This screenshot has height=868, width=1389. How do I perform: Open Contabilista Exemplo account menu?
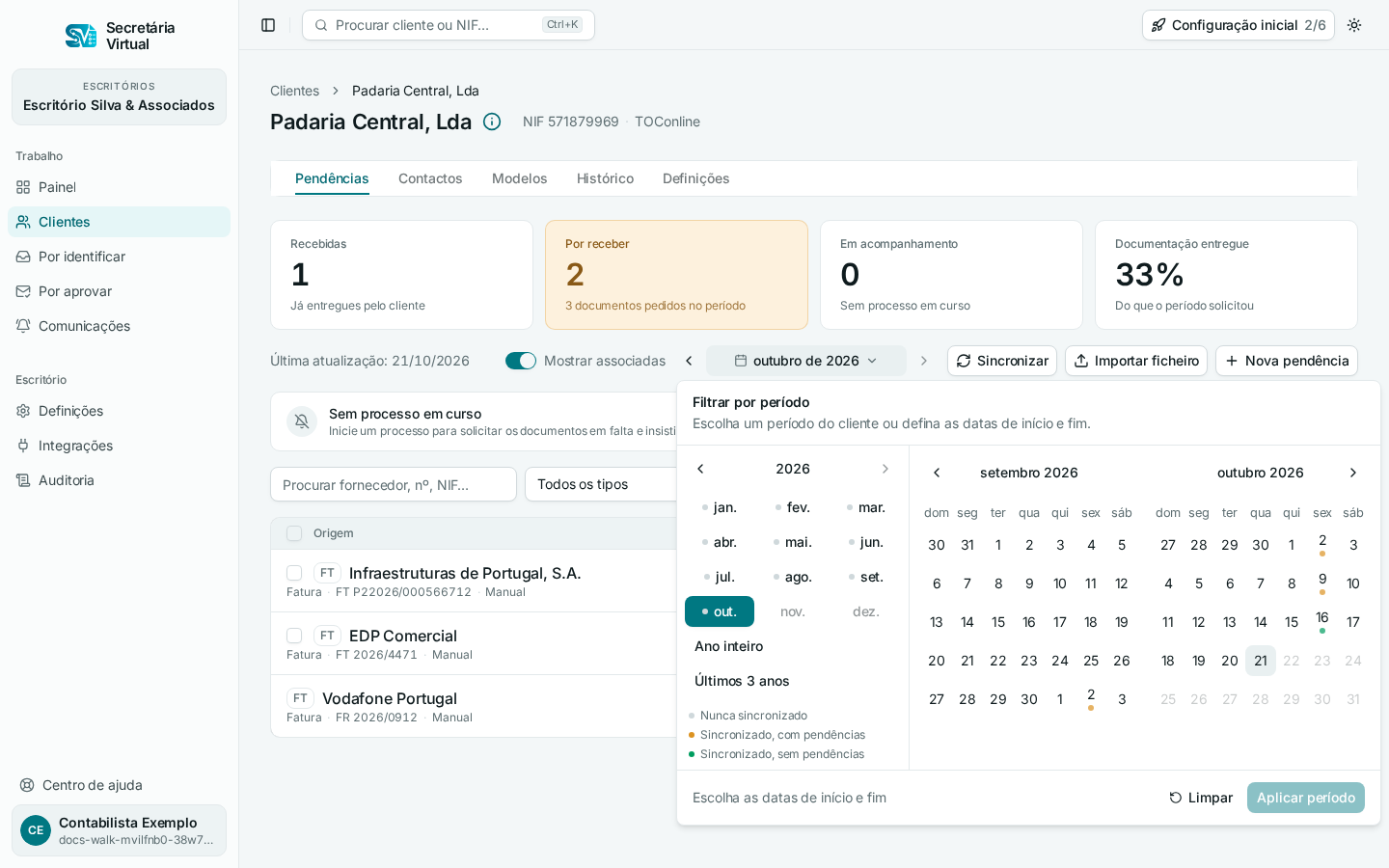[x=119, y=830]
